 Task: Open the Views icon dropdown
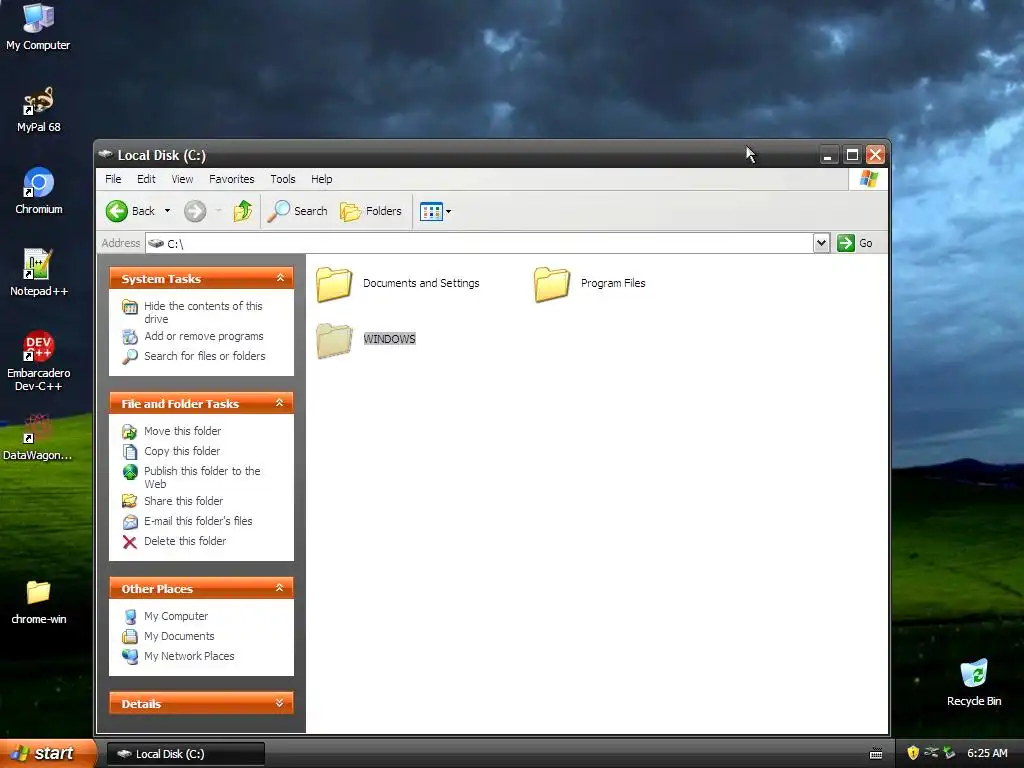[435, 211]
